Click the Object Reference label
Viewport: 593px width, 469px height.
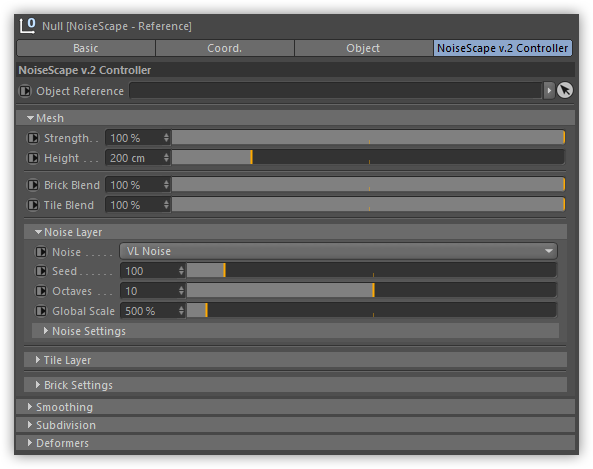click(x=80, y=91)
